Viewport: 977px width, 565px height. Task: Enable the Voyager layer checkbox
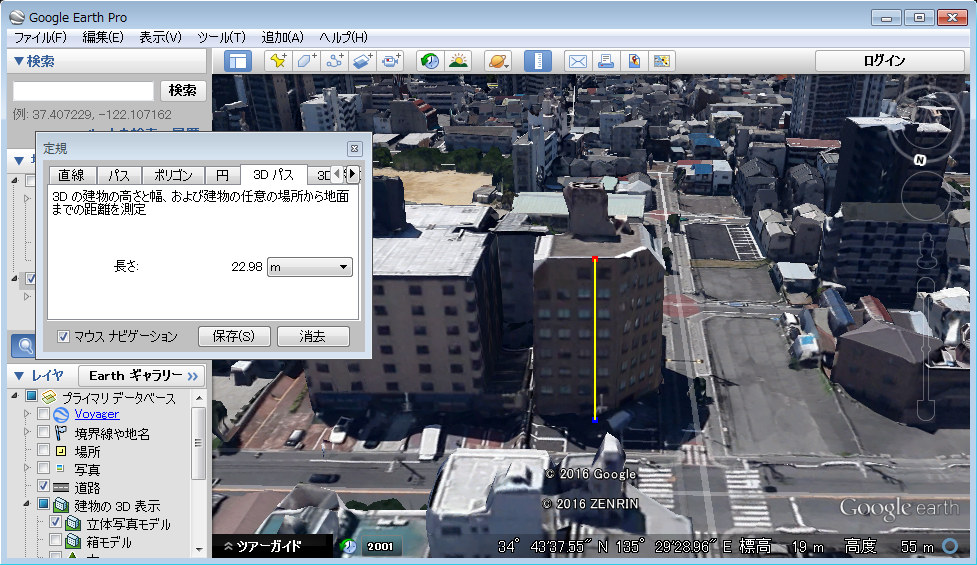click(x=43, y=414)
